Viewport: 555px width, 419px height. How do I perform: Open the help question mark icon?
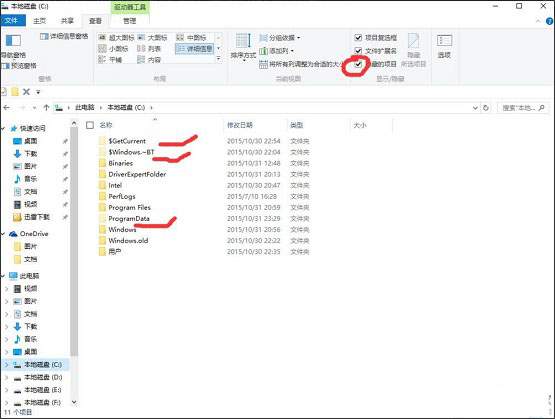pos(550,21)
